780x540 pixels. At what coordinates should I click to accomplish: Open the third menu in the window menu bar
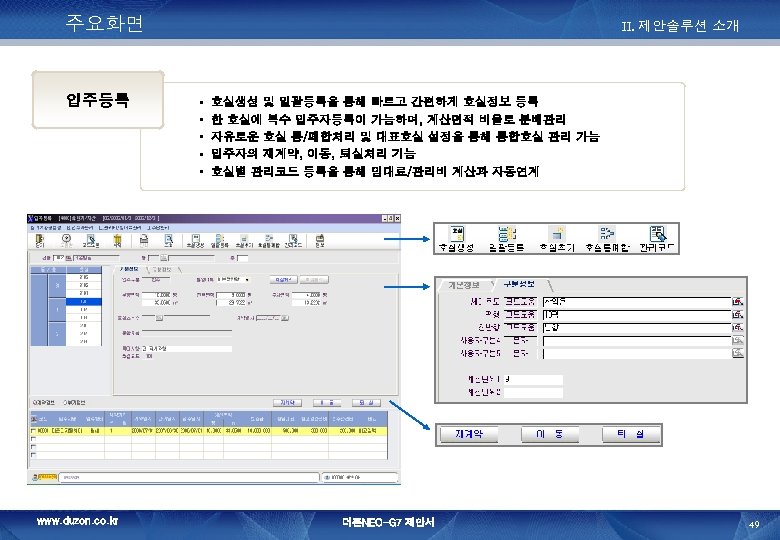click(x=120, y=227)
